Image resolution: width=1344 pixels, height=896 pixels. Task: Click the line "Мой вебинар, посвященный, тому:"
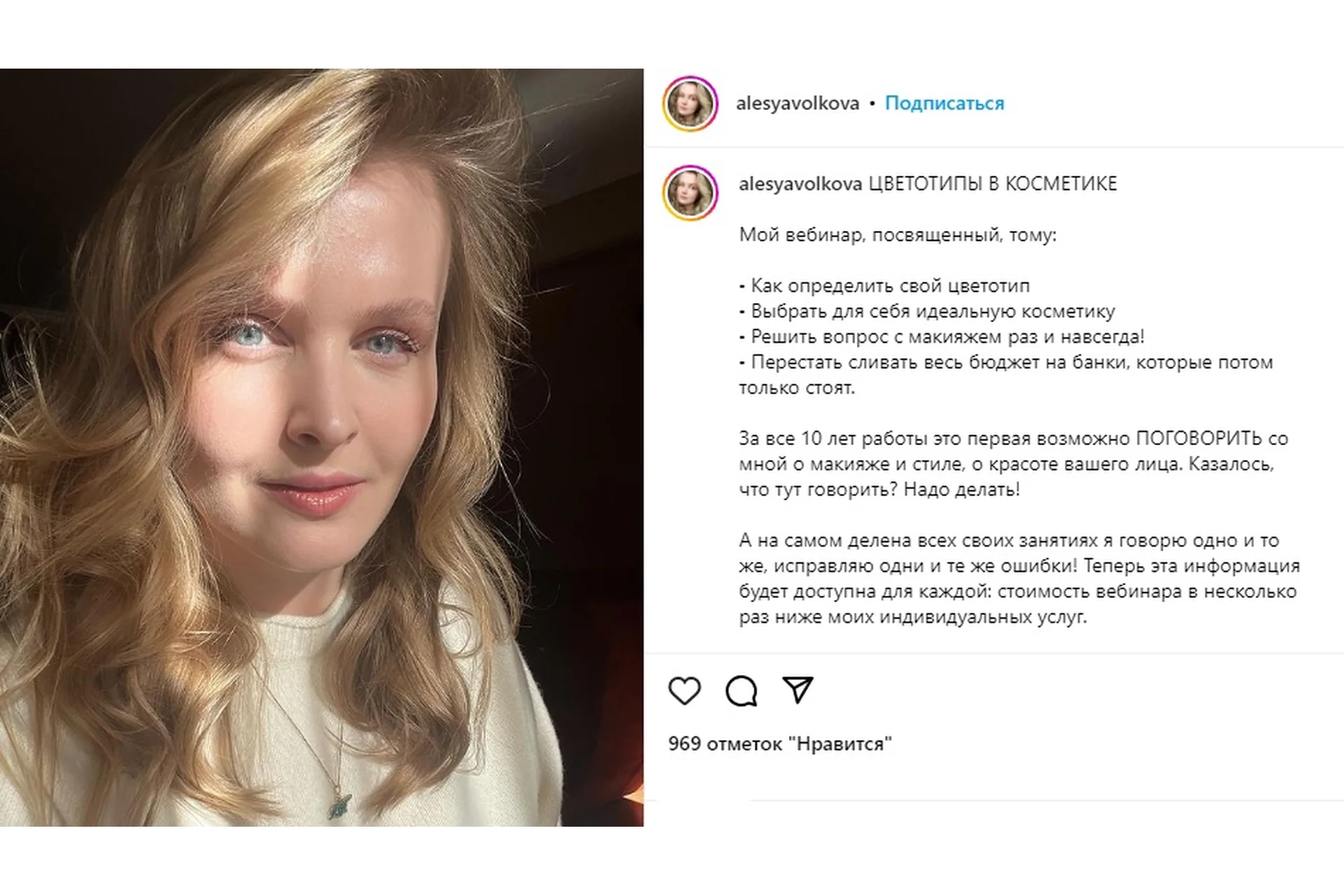(x=897, y=235)
